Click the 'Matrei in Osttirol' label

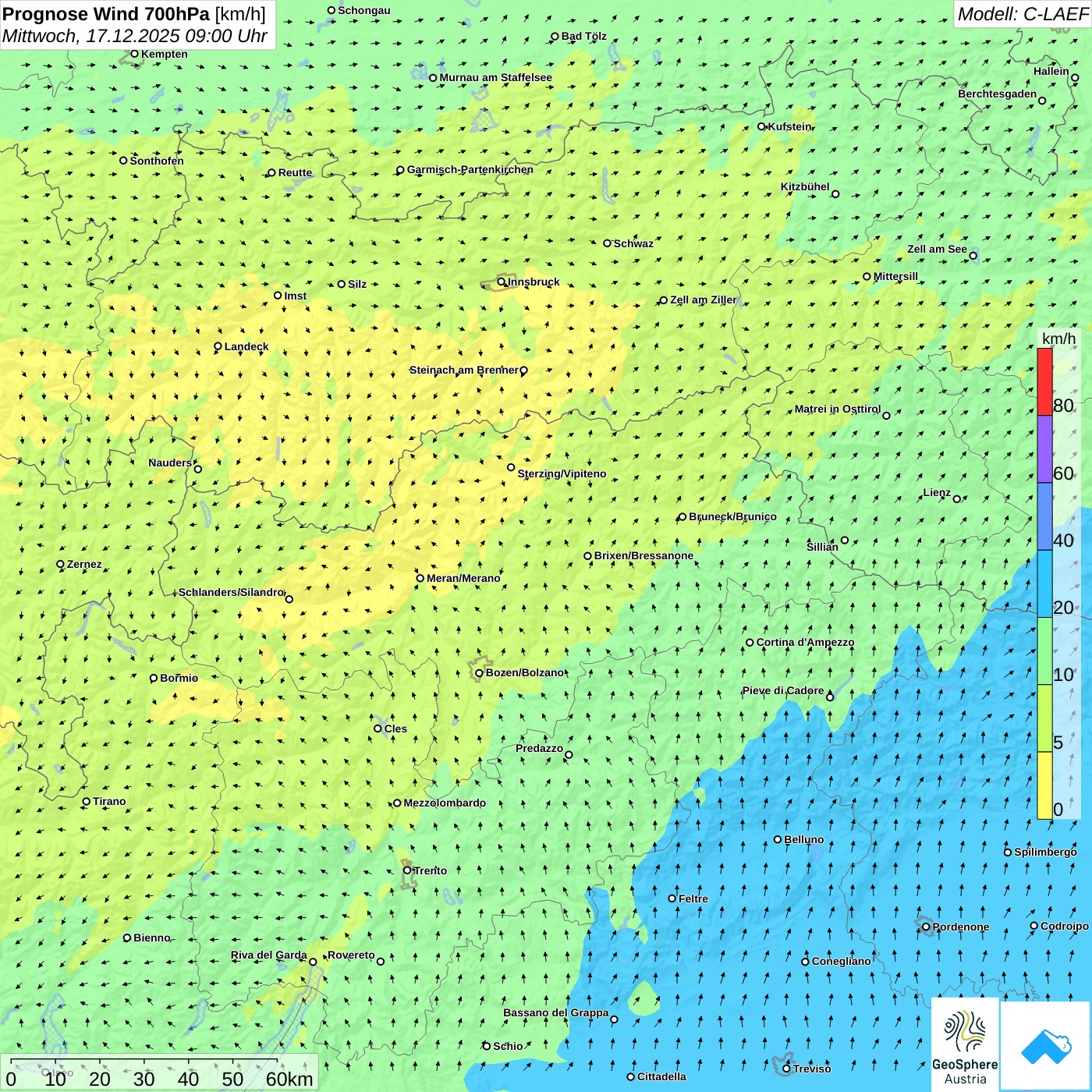(838, 409)
